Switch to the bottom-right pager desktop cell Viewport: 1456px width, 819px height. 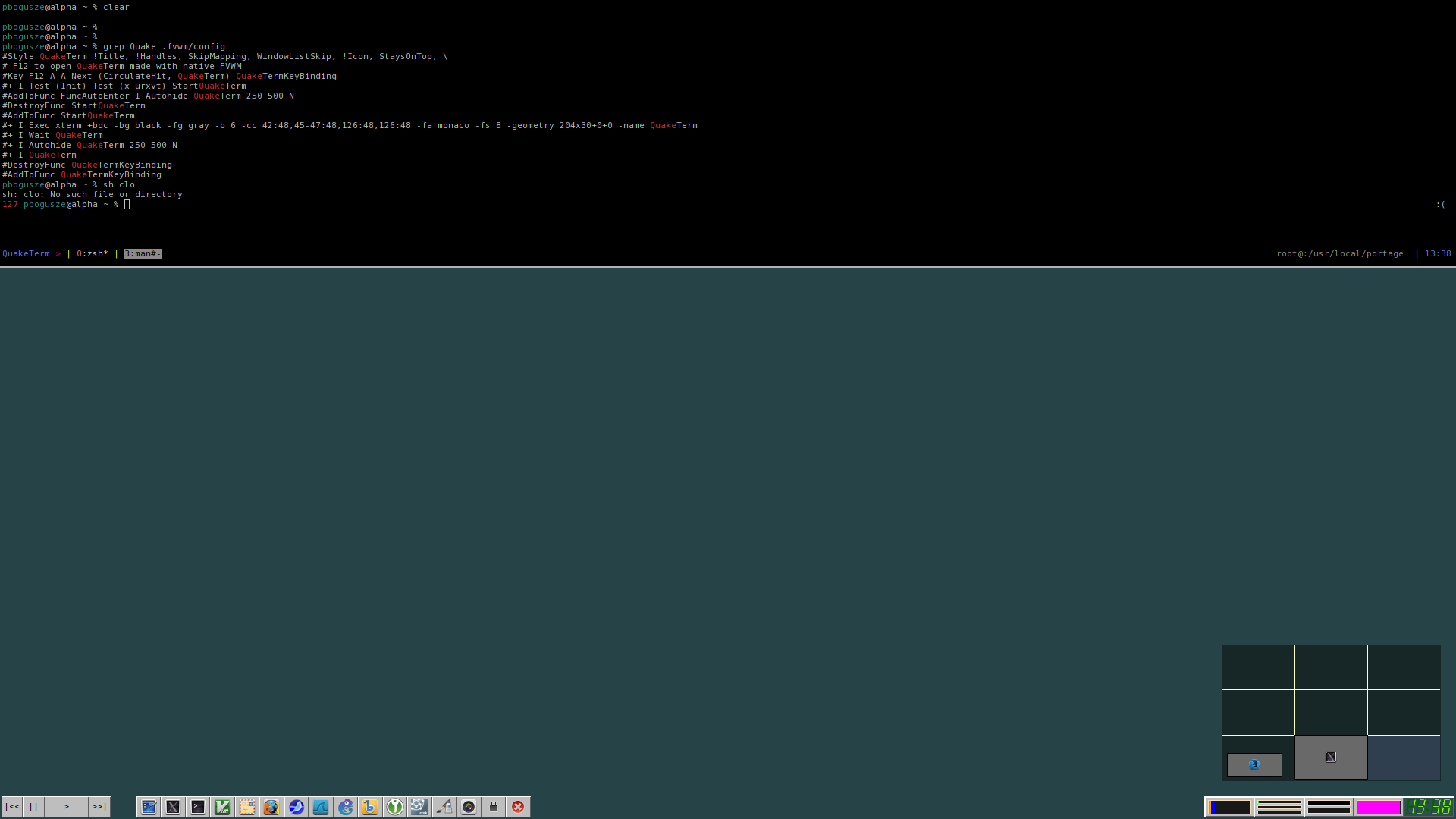tap(1404, 758)
